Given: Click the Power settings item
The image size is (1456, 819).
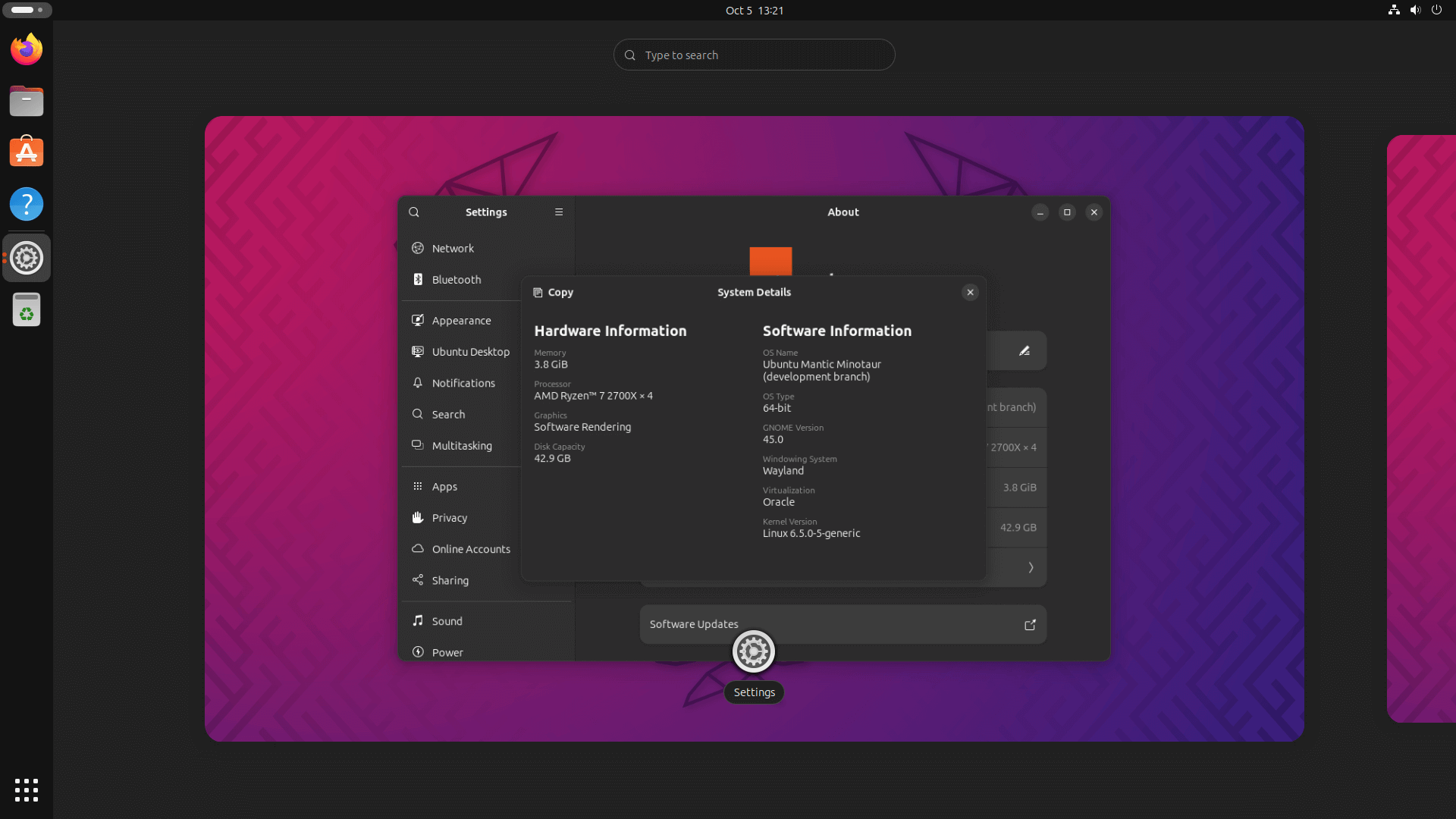Looking at the screenshot, I should point(448,652).
